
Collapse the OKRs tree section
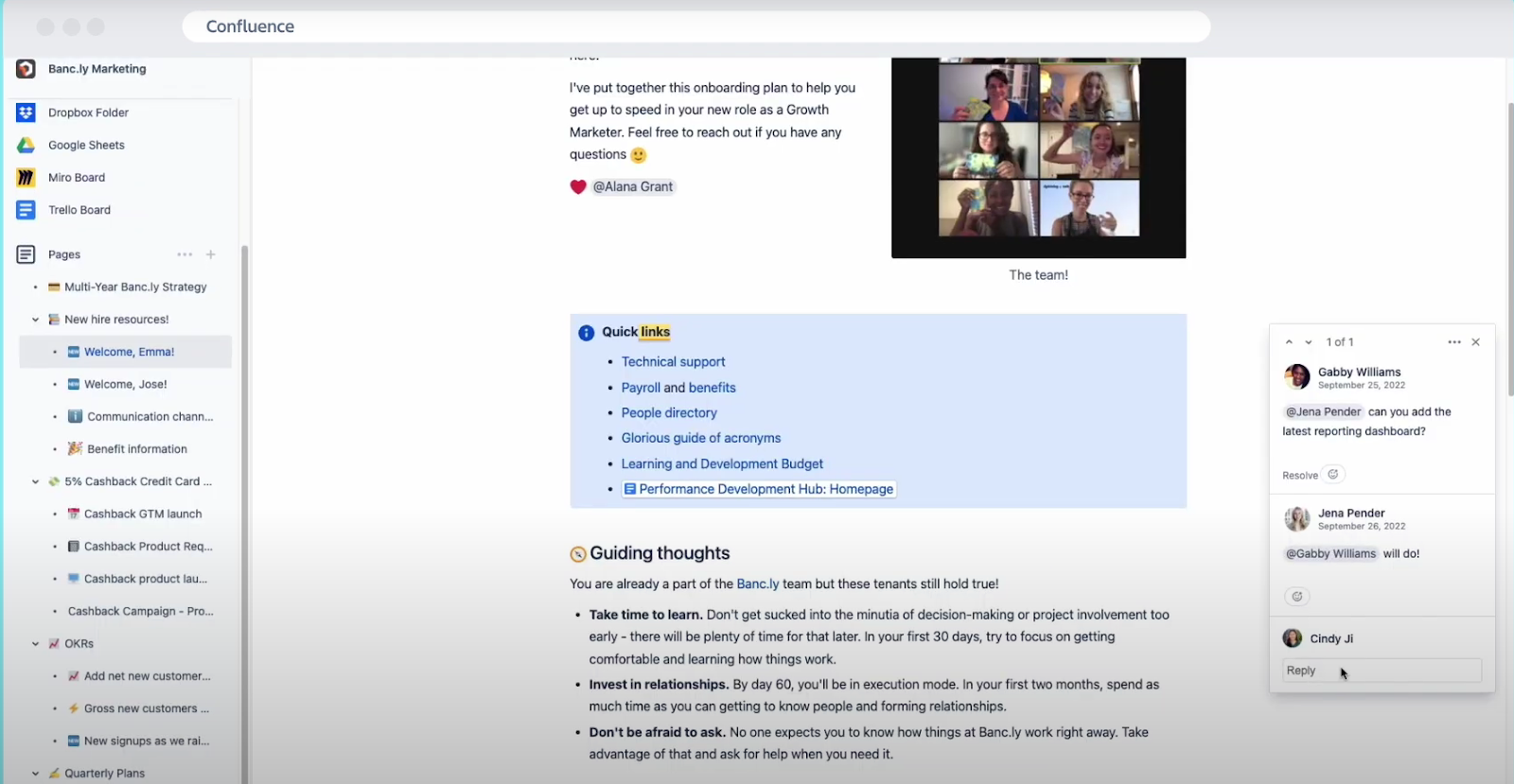[x=36, y=644]
